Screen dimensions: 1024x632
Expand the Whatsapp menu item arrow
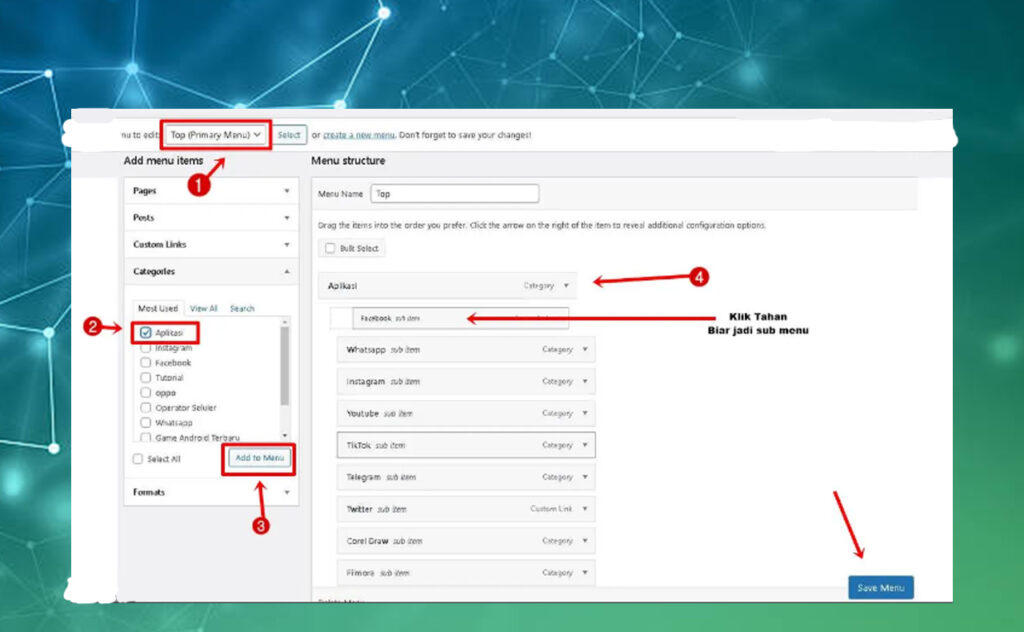click(585, 350)
